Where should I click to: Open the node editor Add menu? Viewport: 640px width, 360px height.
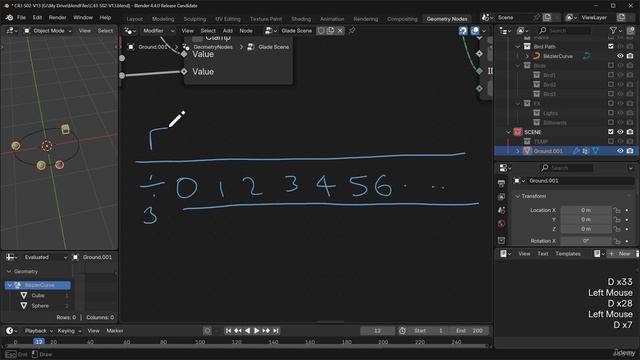click(227, 31)
